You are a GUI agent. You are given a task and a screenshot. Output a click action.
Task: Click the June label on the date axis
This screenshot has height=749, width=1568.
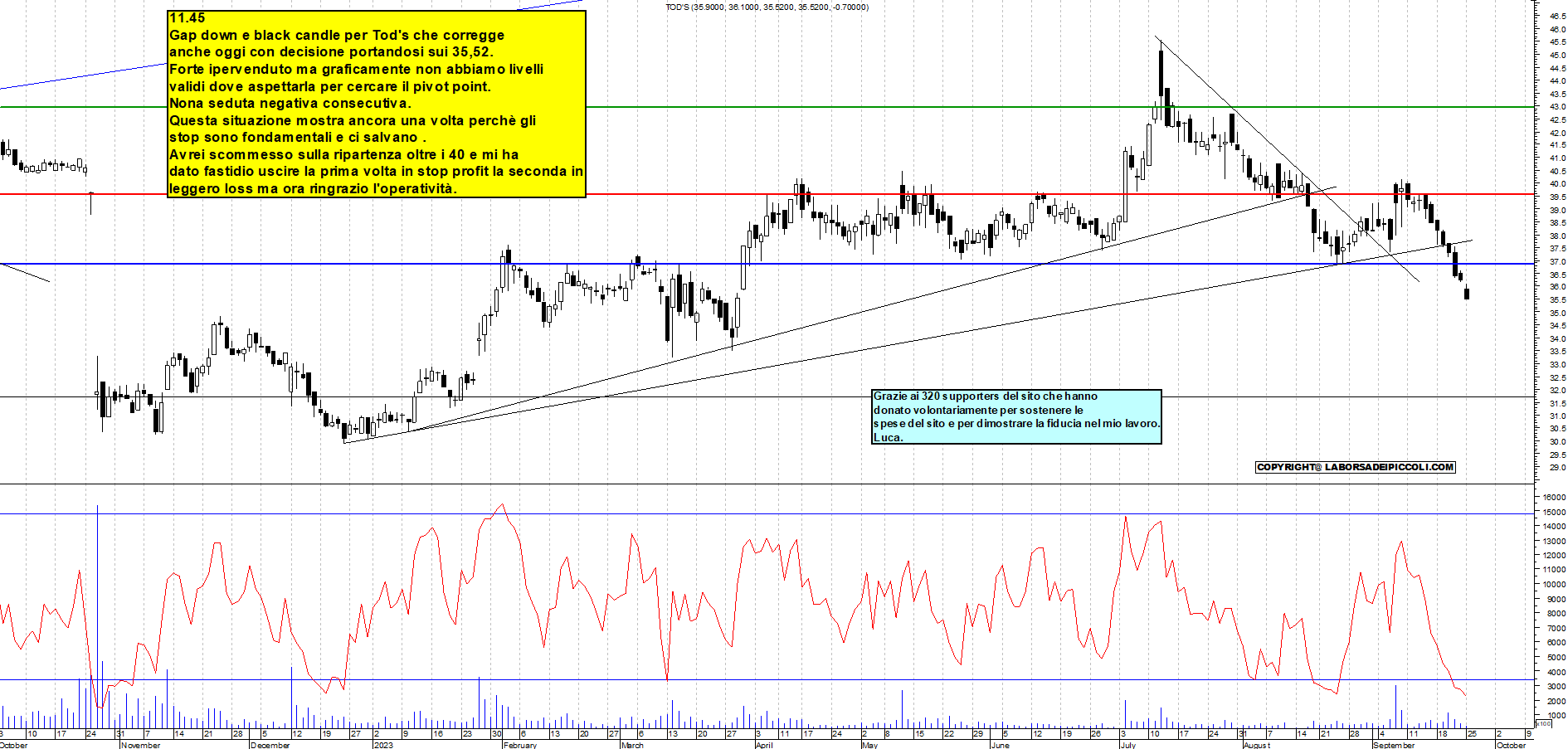pyautogui.click(x=1001, y=745)
